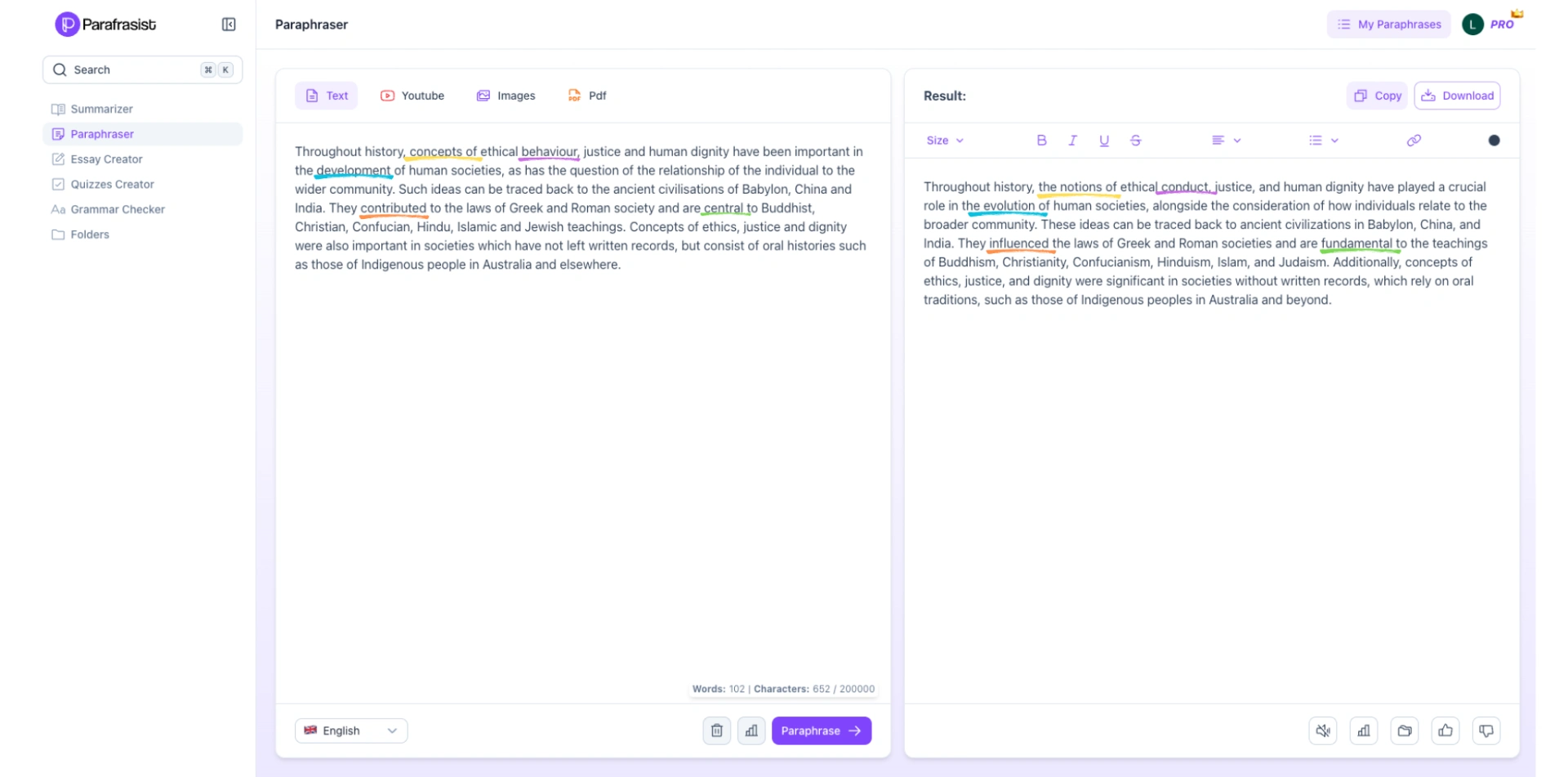Open Grammar Checker in sidebar

coord(118,209)
